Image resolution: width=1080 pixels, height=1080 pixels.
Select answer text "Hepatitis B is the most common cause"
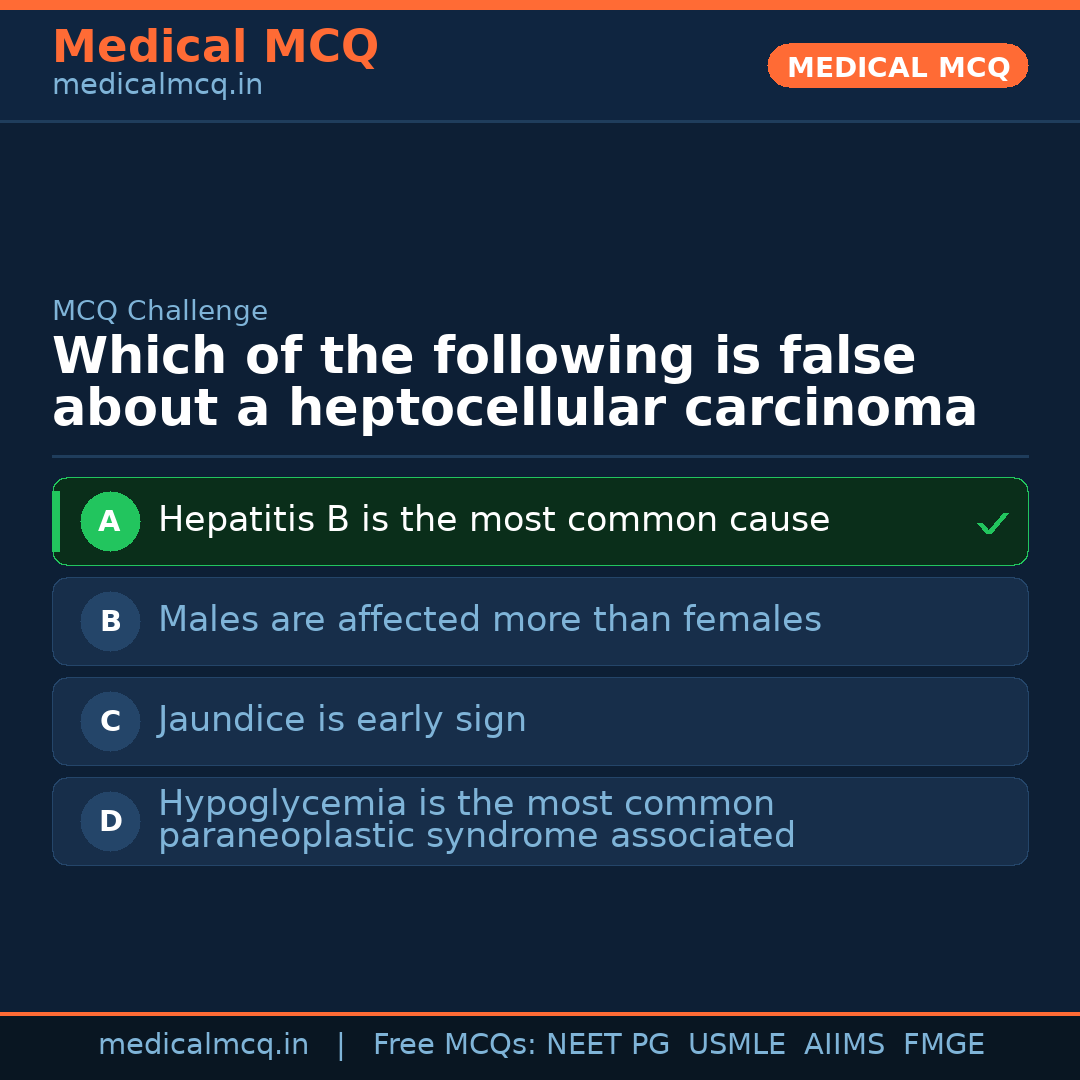point(494,520)
